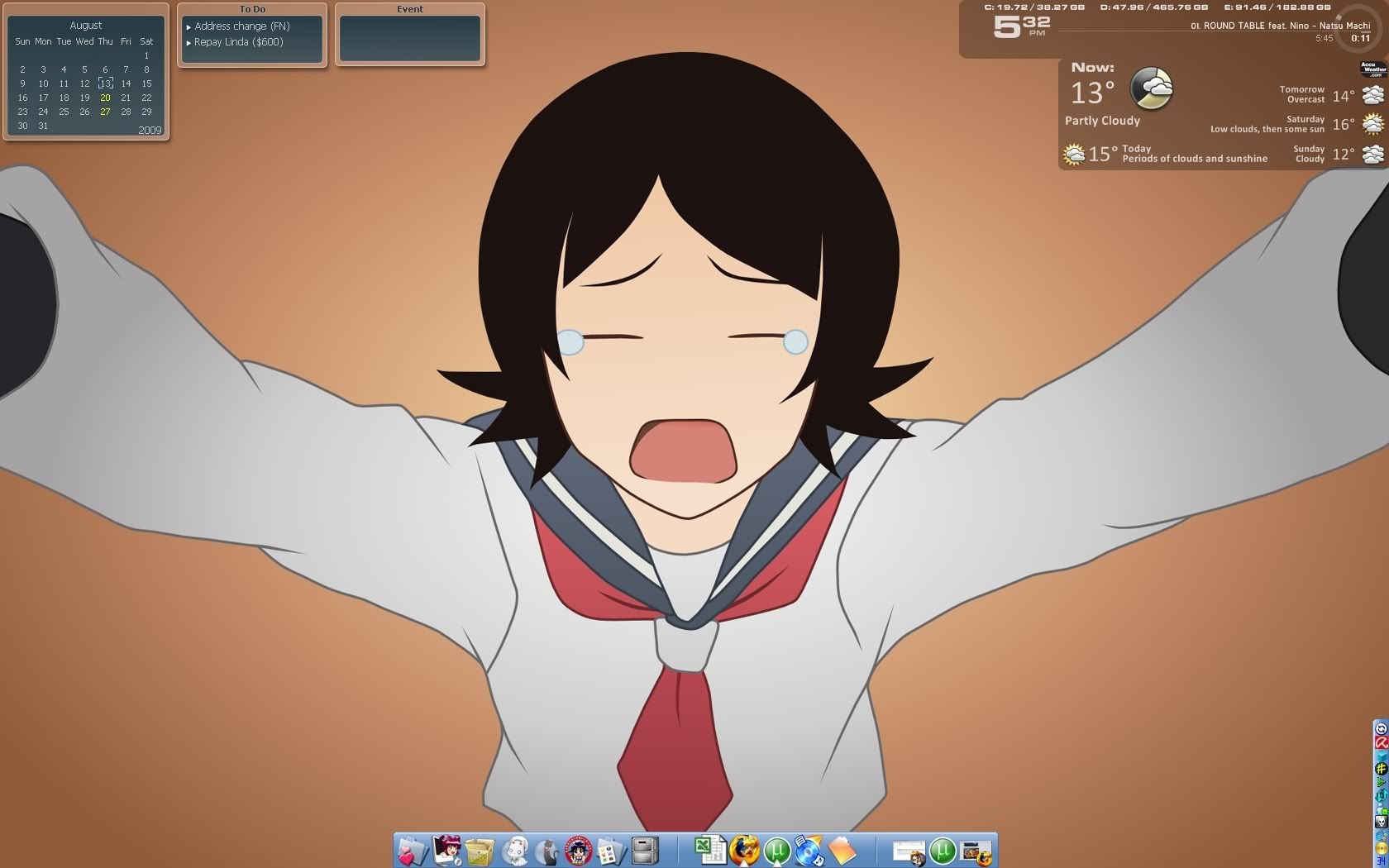Click the 0:11 elapsed time display

pos(1360,38)
